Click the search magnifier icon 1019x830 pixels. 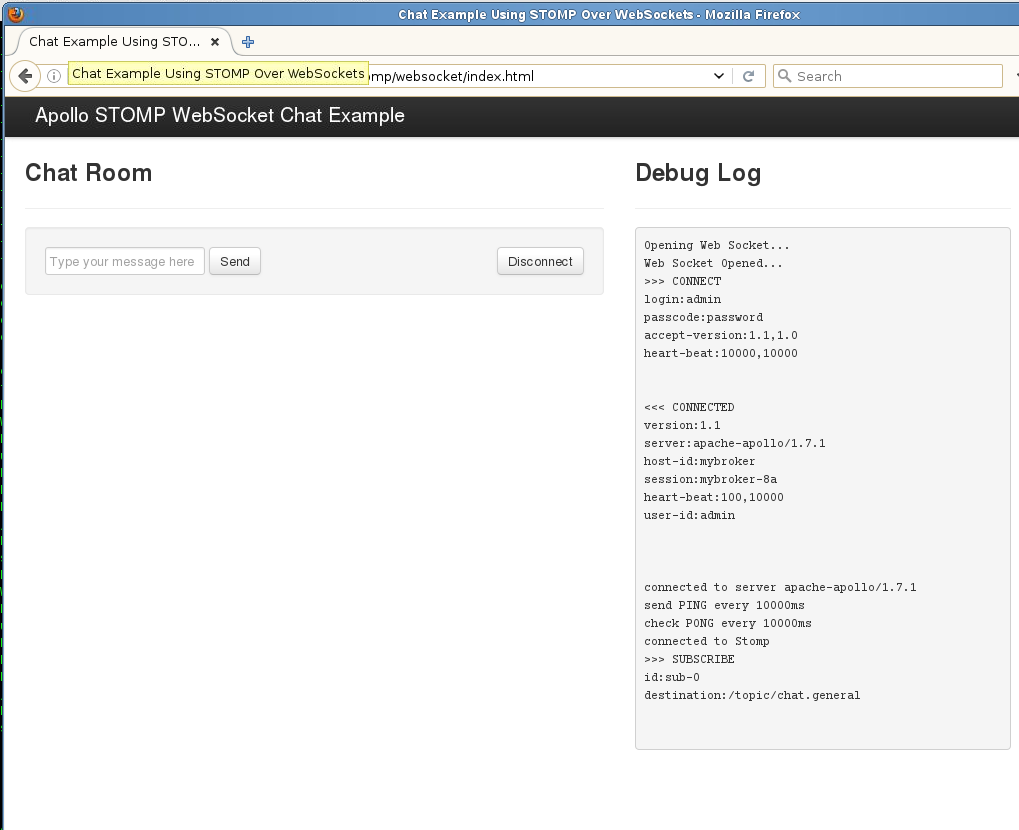pyautogui.click(x=784, y=76)
